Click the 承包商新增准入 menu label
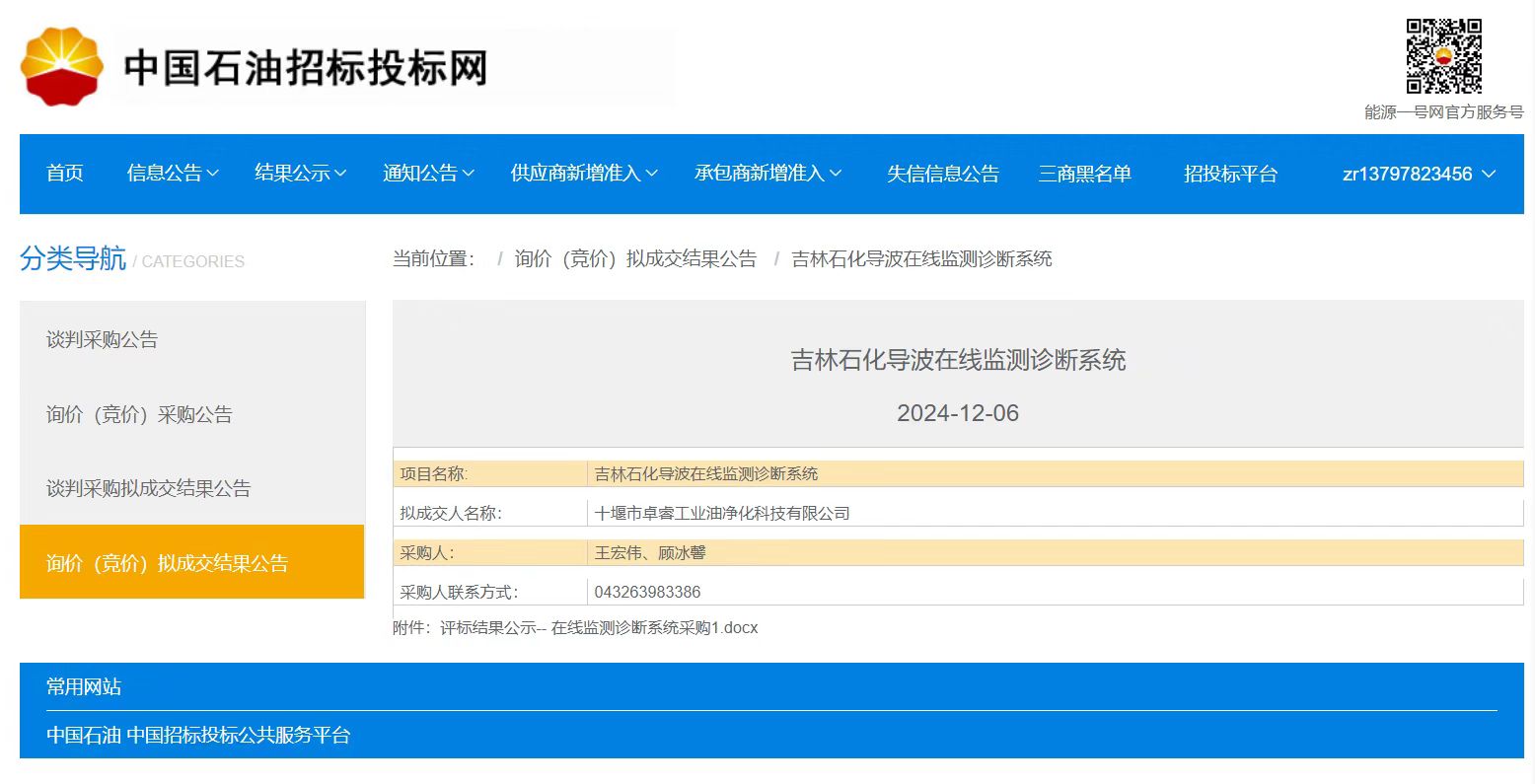This screenshot has height=784, width=1535. click(760, 174)
